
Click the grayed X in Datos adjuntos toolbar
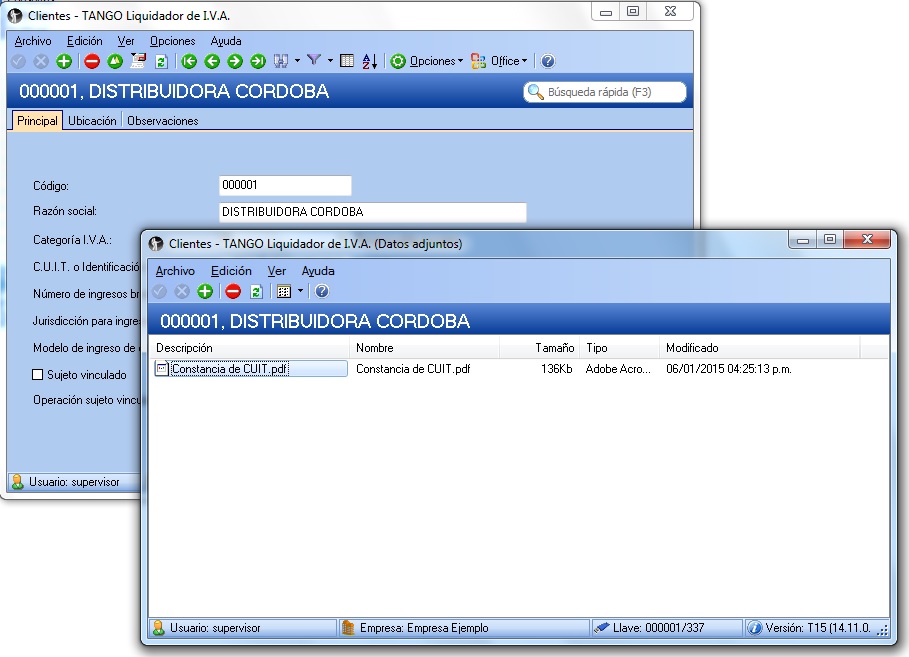182,292
